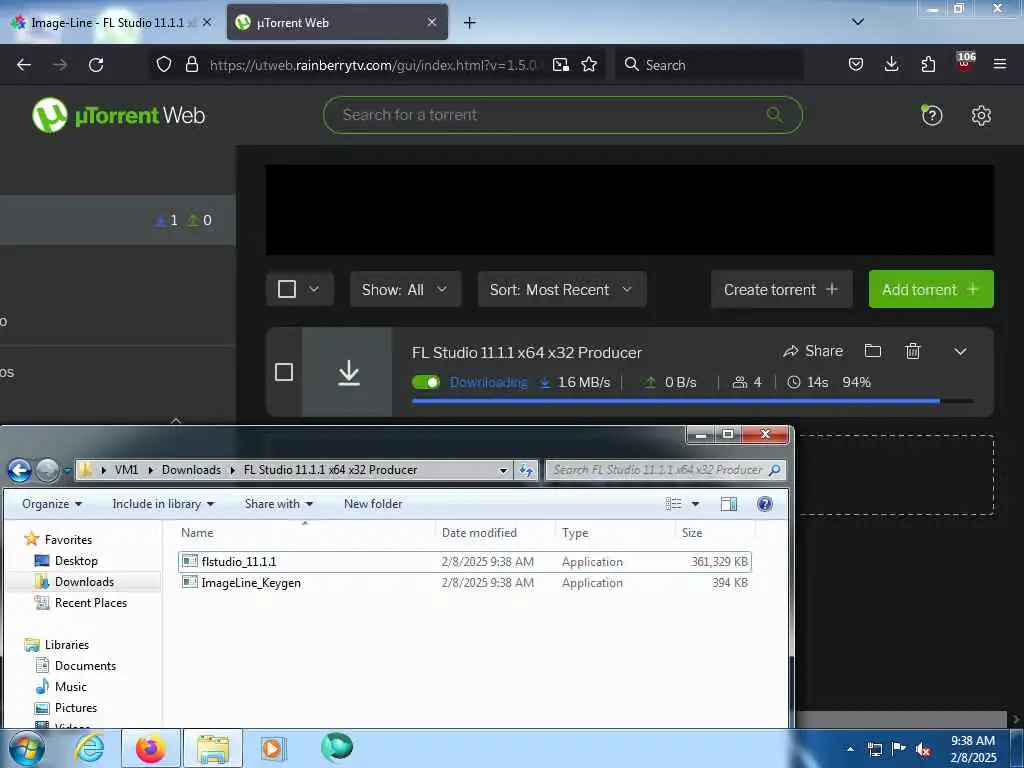Click Create torrent button
The image size is (1024, 768).
pos(782,289)
